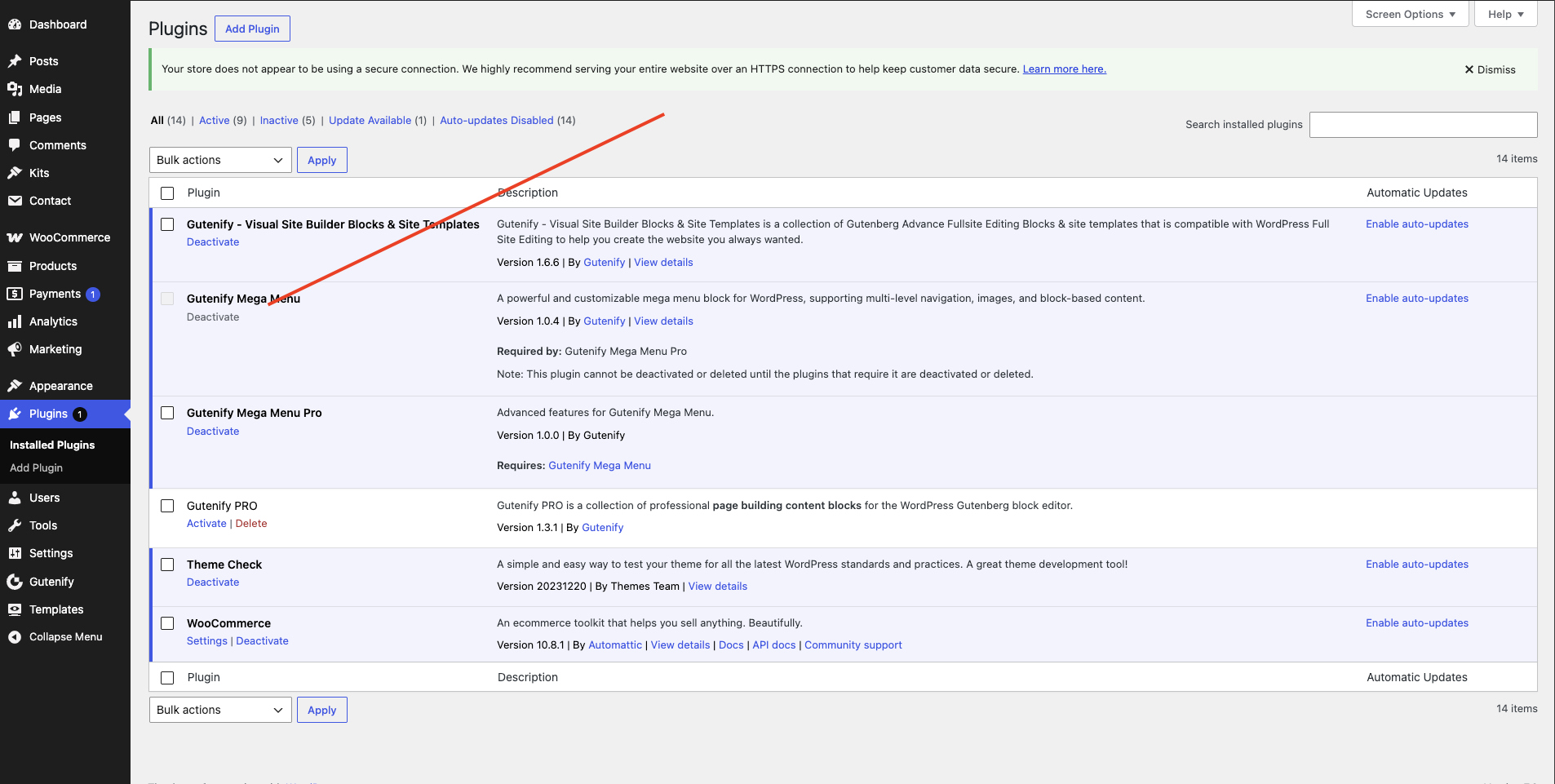
Task: Click the Add Plugin button beside title
Action: 252,29
